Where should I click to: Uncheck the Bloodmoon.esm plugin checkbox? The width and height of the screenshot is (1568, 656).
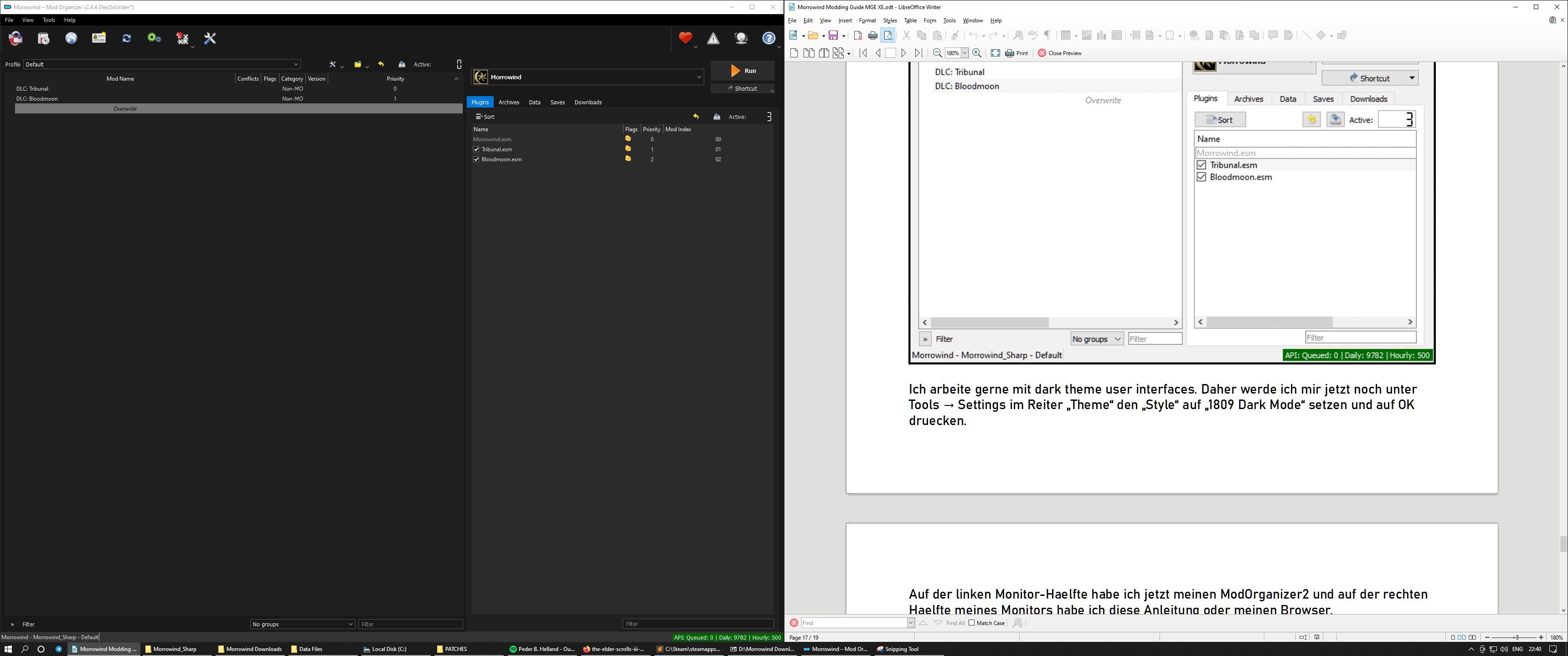(477, 159)
